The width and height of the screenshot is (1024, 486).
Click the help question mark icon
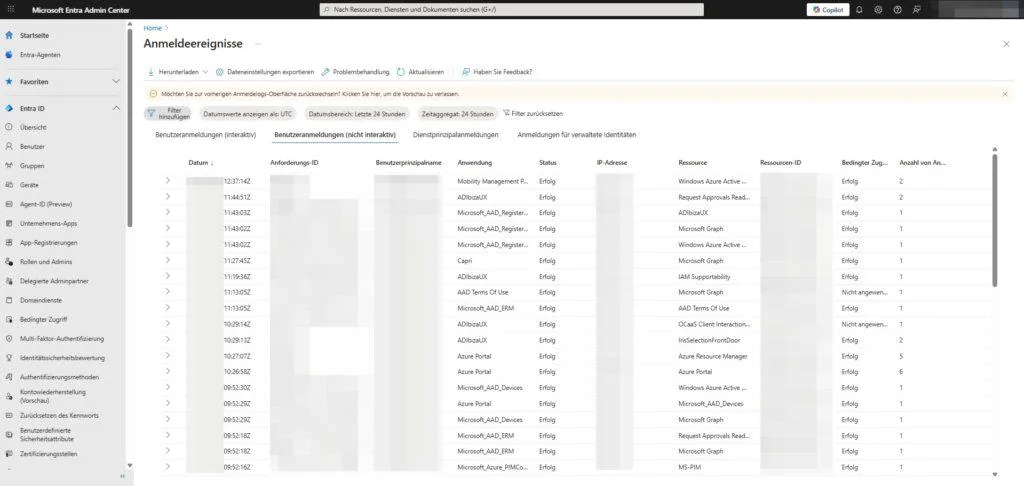(897, 9)
